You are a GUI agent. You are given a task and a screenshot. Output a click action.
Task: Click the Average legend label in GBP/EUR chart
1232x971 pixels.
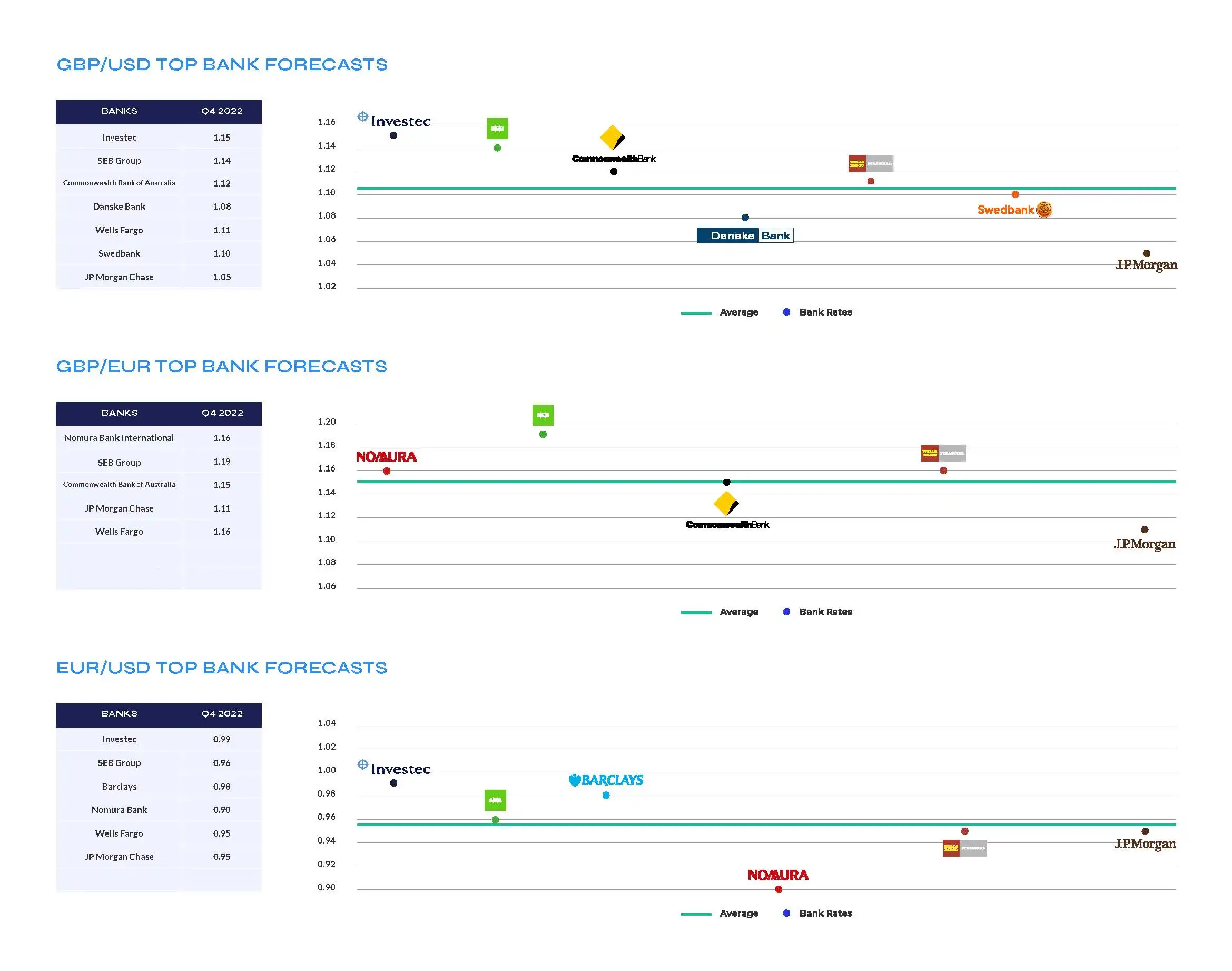pos(740,612)
